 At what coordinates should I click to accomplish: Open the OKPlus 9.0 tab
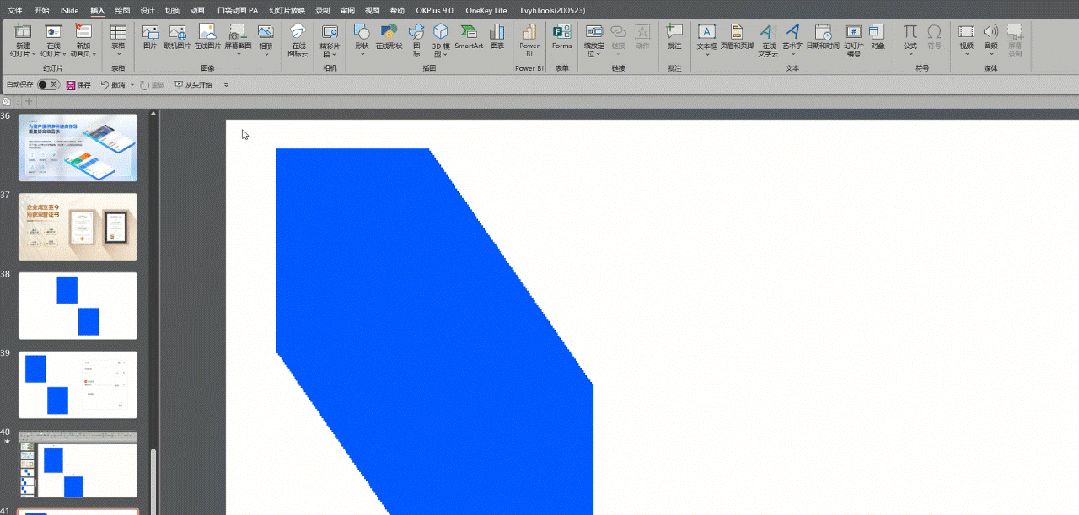click(435, 11)
